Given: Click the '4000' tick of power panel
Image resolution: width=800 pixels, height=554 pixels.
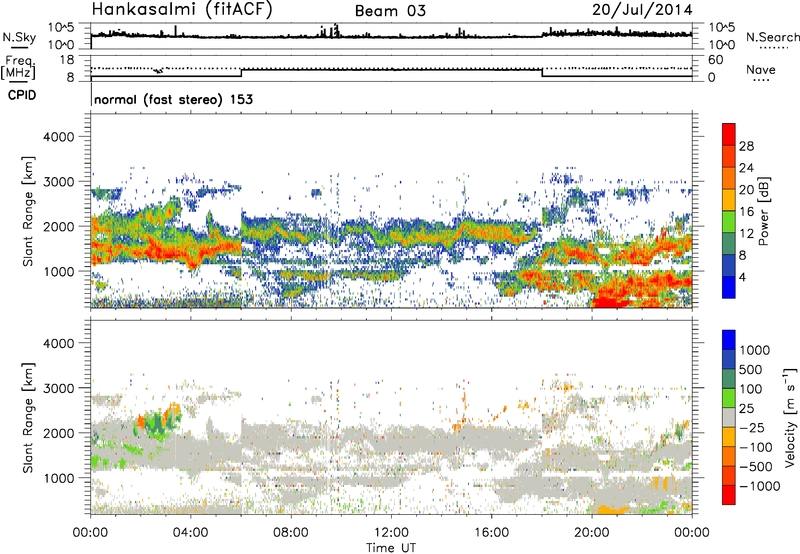Looking at the screenshot, I should tap(58, 137).
